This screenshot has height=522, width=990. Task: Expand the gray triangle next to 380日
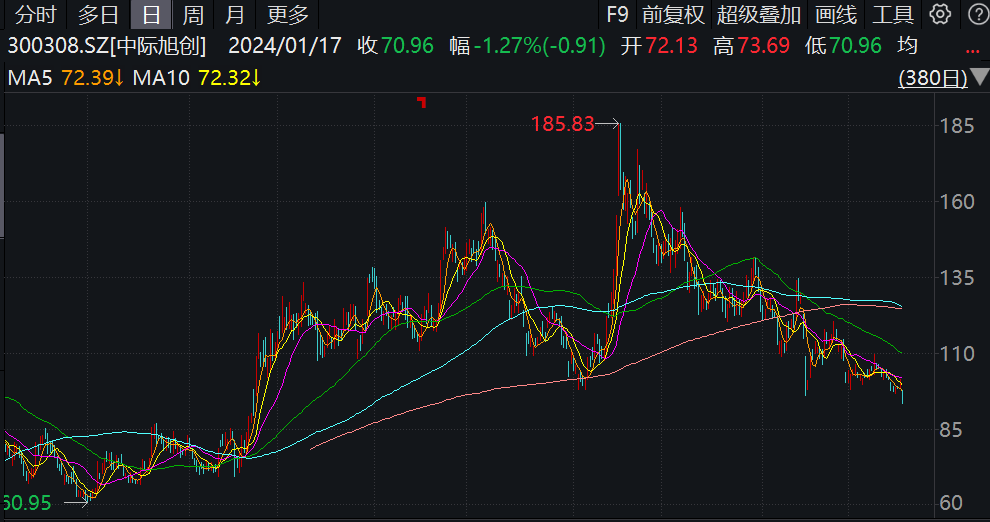[980, 77]
